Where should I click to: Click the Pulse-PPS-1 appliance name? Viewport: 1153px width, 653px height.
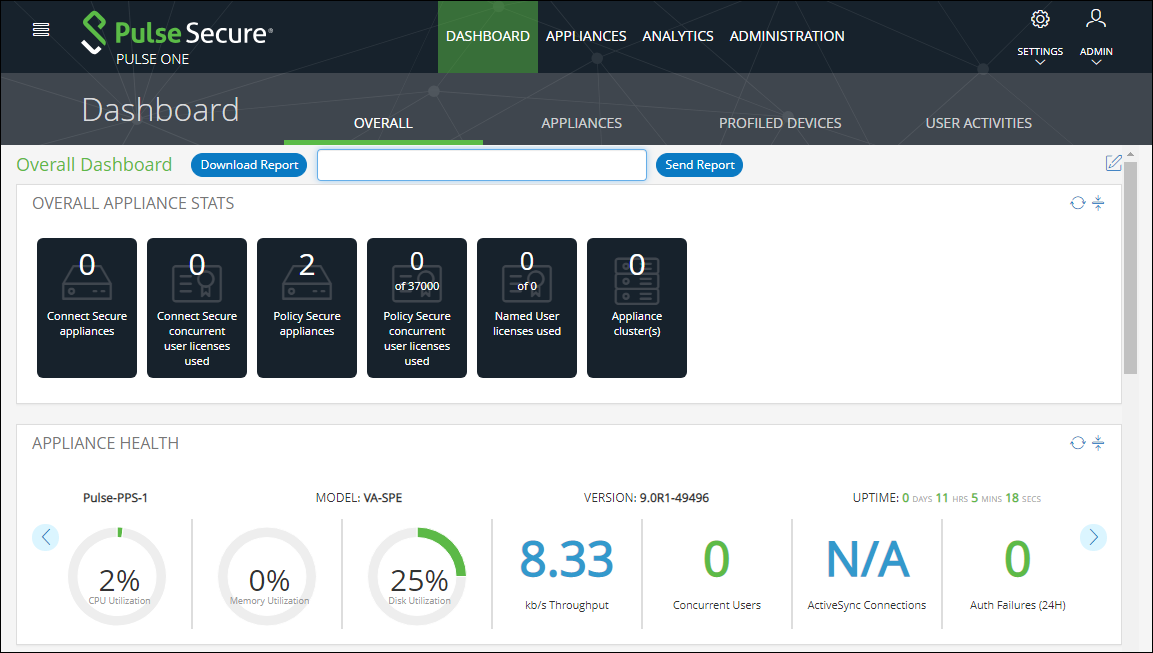pyautogui.click(x=115, y=498)
